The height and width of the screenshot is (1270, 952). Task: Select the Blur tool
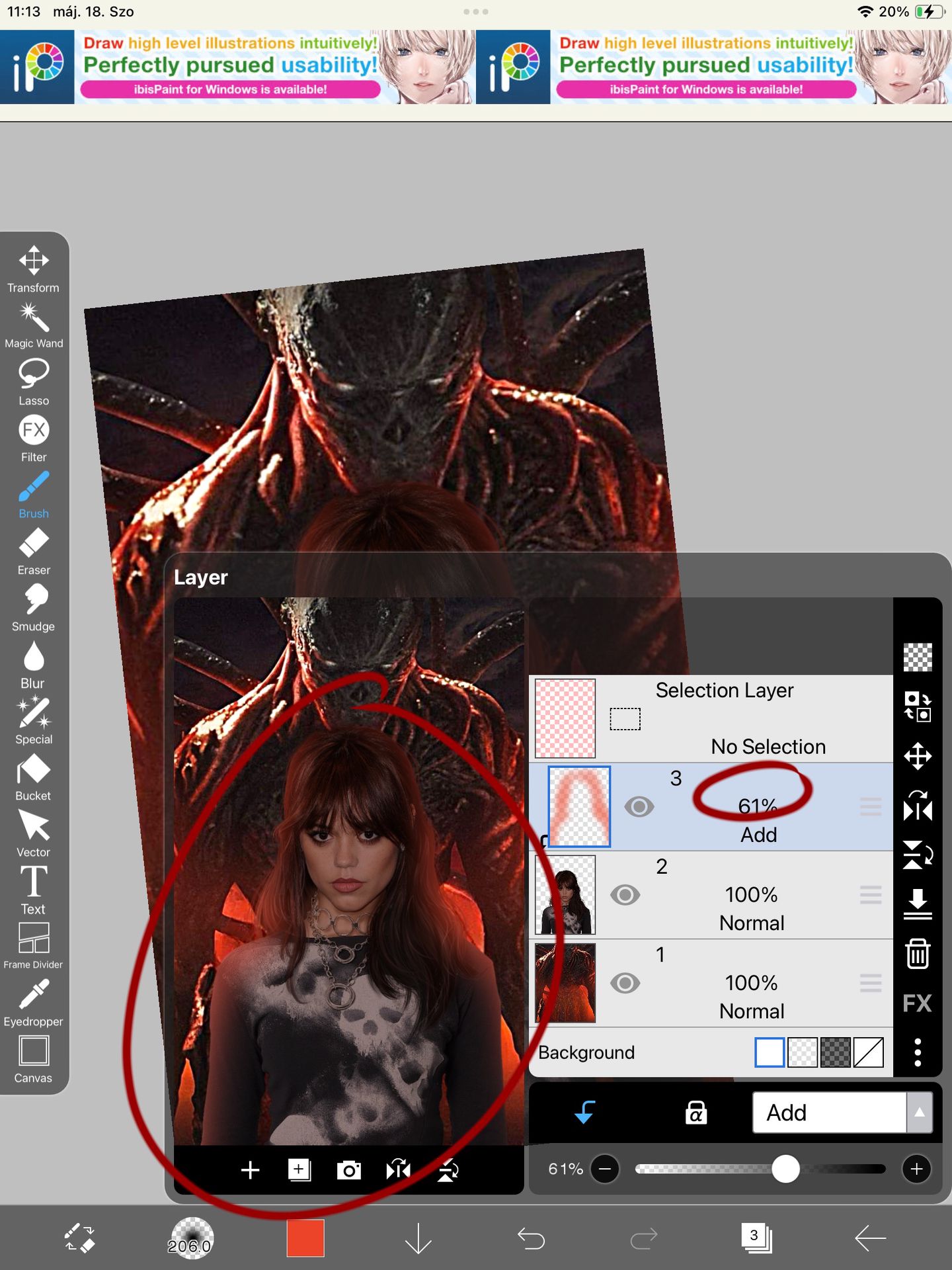[34, 664]
